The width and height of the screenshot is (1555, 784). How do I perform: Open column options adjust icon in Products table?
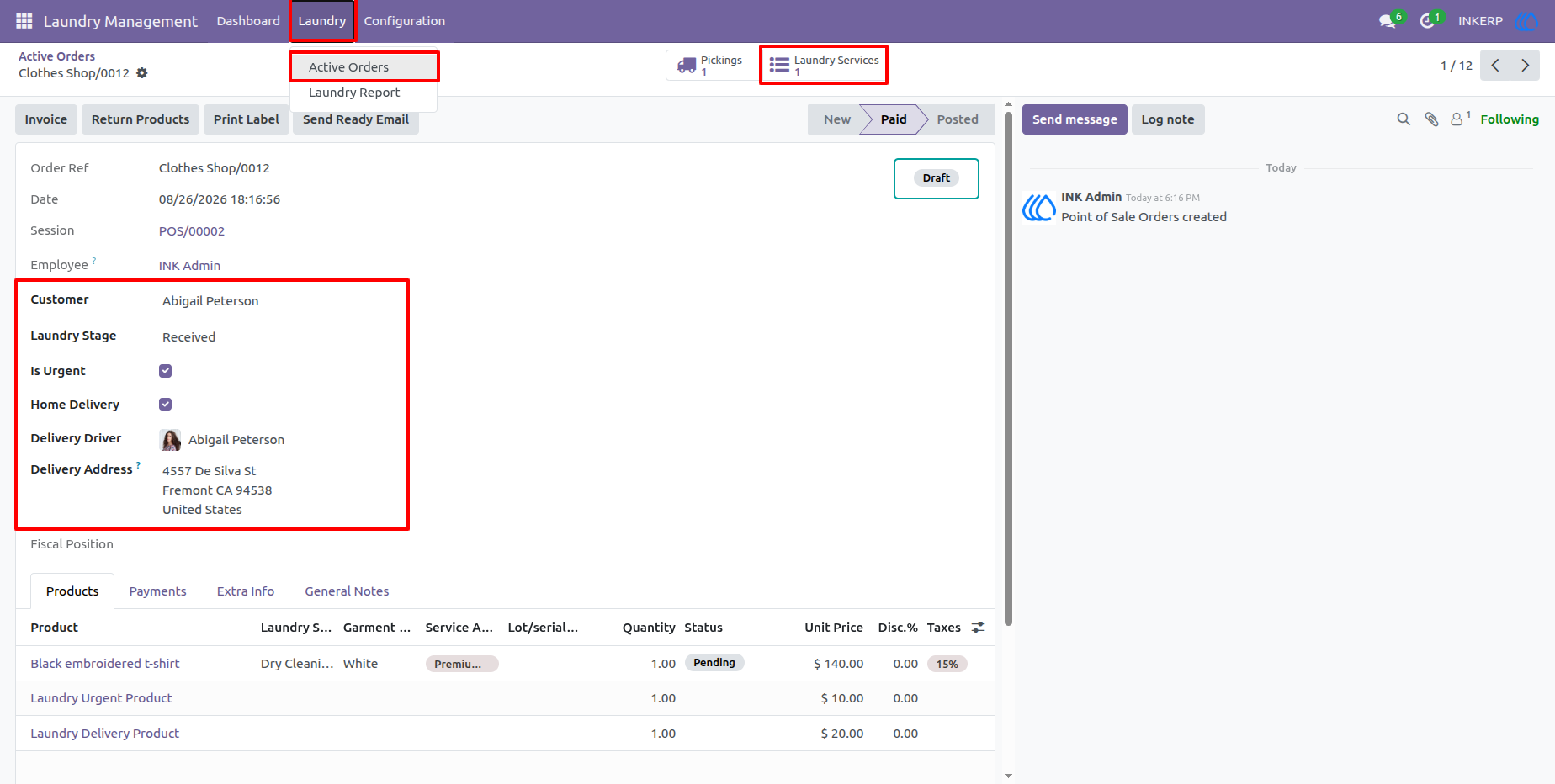point(978,628)
